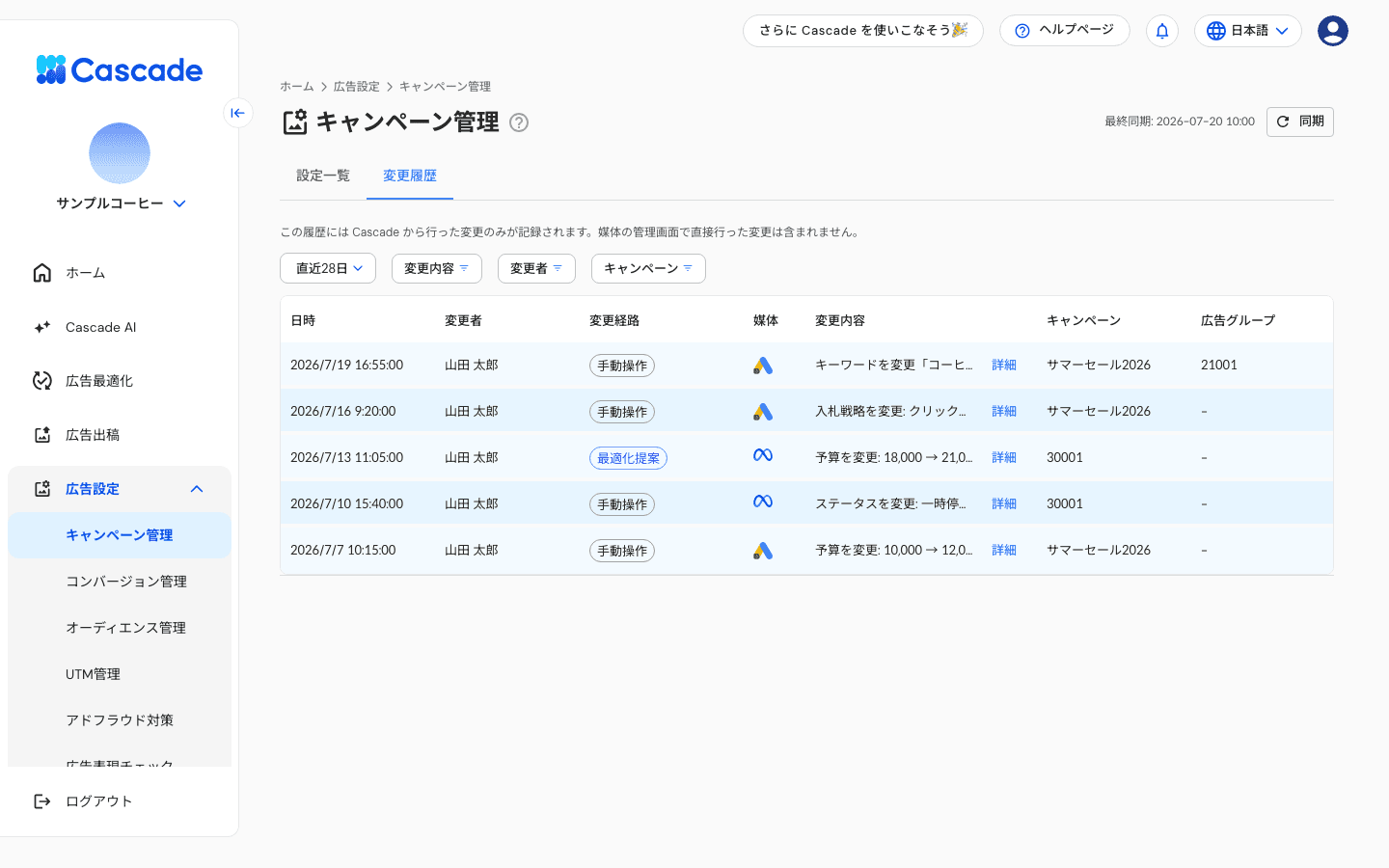The width and height of the screenshot is (1389, 868).
Task: Switch to the 設定一覧 tab
Action: 323,176
